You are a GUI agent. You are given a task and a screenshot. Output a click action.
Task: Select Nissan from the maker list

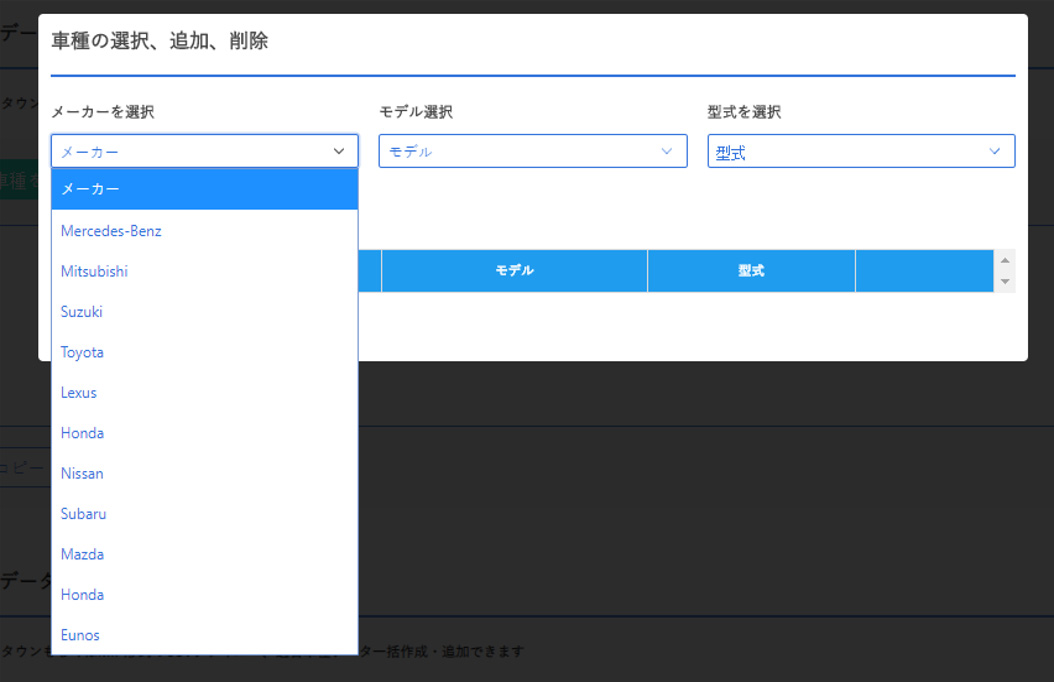point(204,473)
